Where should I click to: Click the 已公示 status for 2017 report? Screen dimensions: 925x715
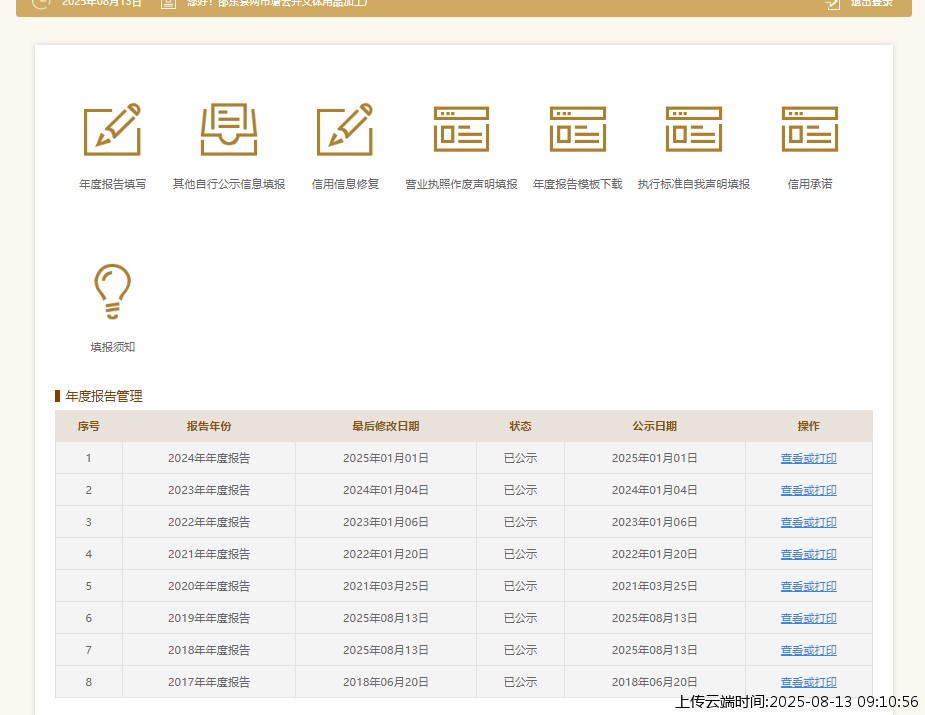tap(520, 682)
